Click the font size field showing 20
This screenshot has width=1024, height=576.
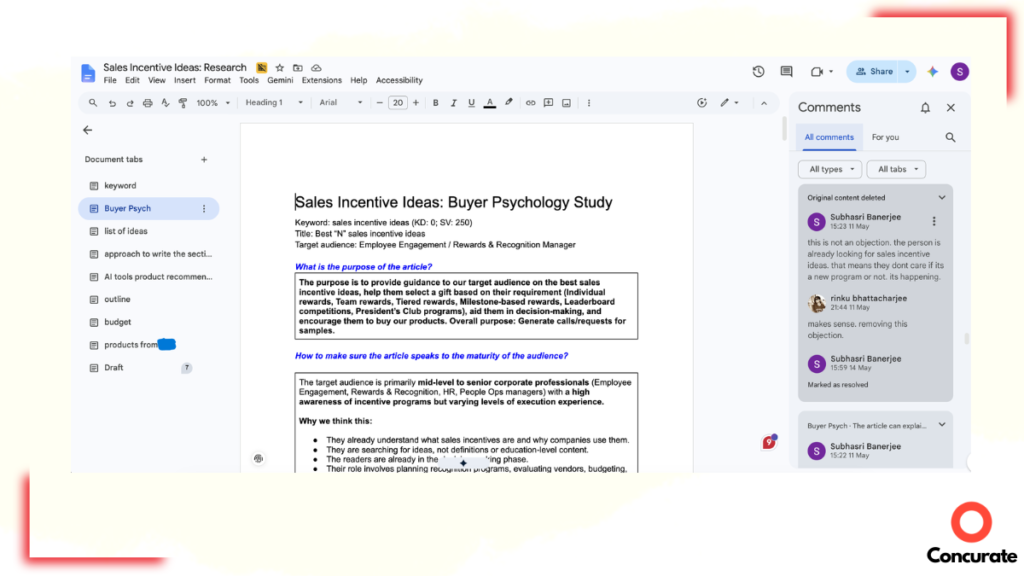[x=397, y=103]
